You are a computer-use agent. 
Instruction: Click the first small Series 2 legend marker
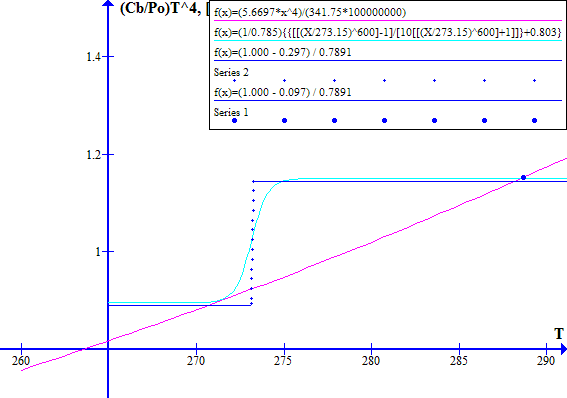(x=234, y=80)
